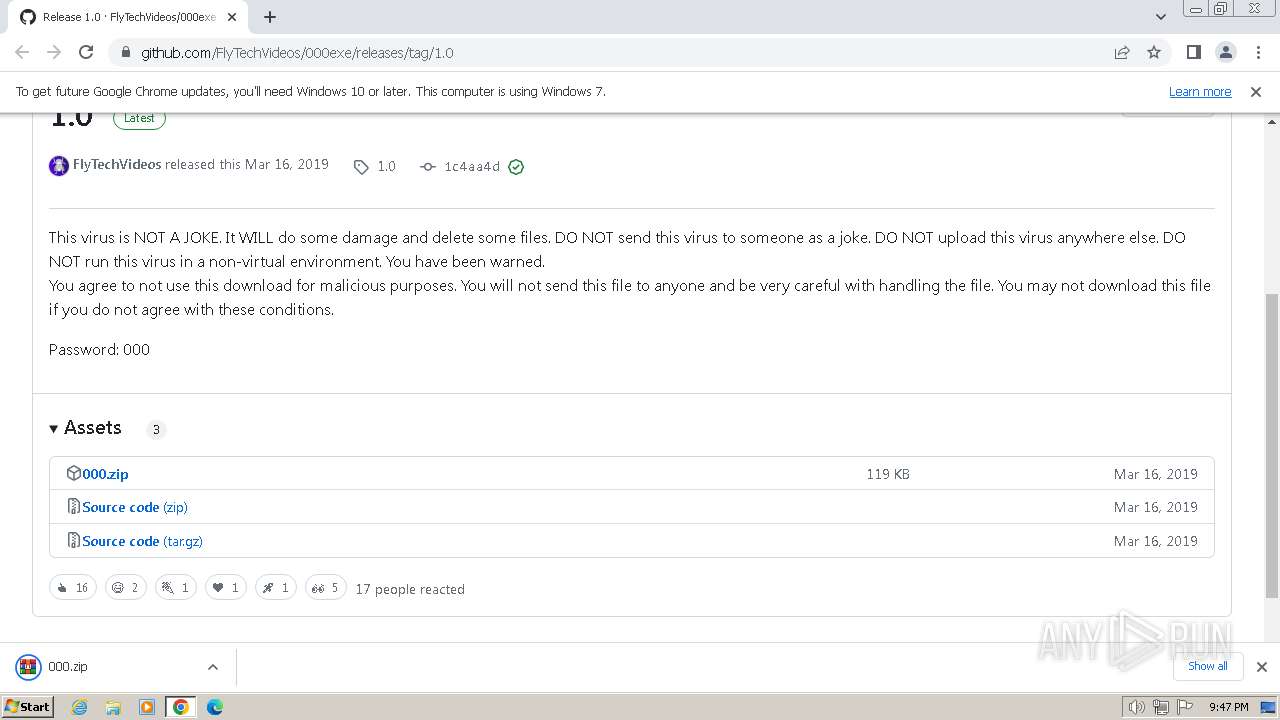This screenshot has width=1280, height=720.
Task: Bookmark this page with the star icon
Action: [1154, 53]
